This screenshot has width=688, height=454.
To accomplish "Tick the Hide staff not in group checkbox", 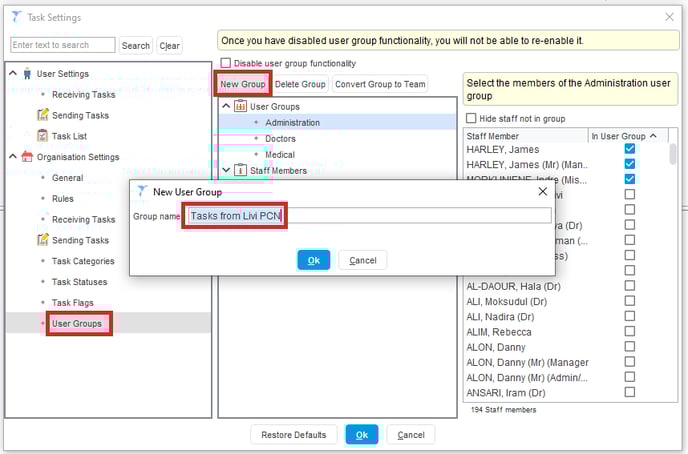I will pos(472,118).
